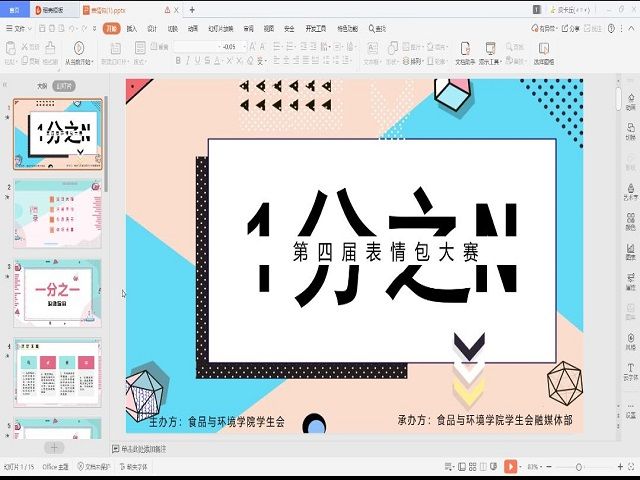
Task: Open the 文件 file menu
Action: 19,29
